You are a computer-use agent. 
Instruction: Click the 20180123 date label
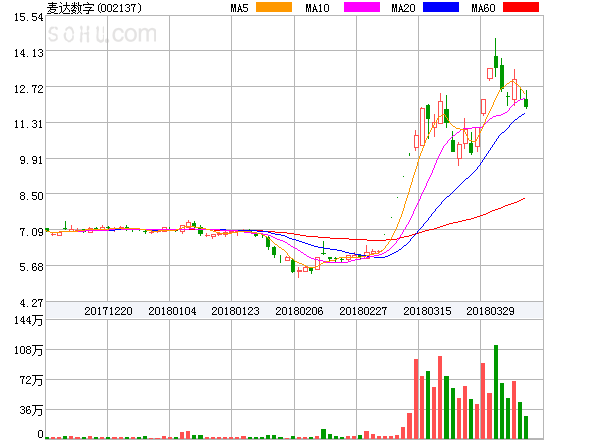(235, 311)
